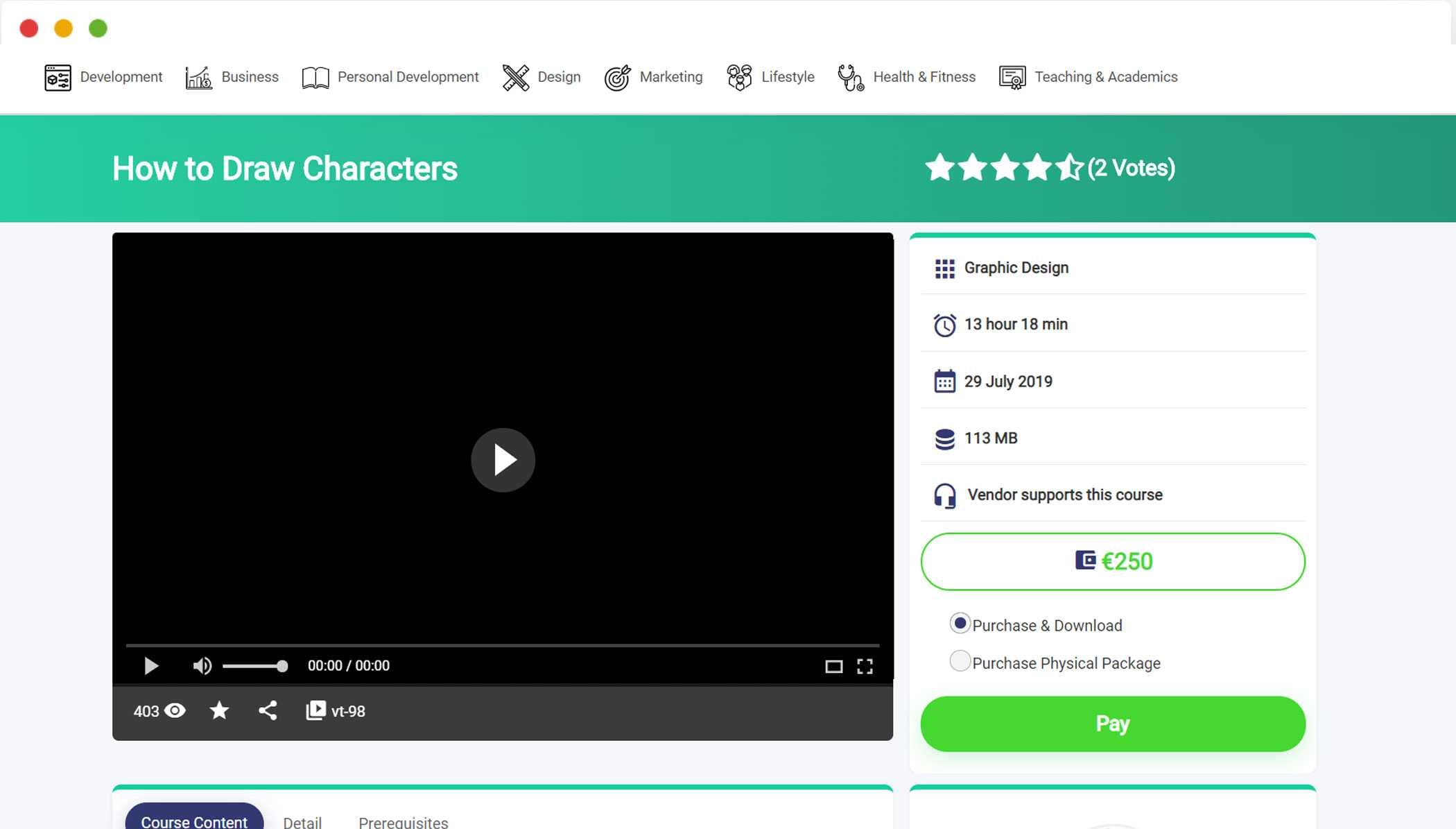The height and width of the screenshot is (829, 1456).
Task: Click the clock icon beside 13 hour 18 min
Action: (x=944, y=325)
